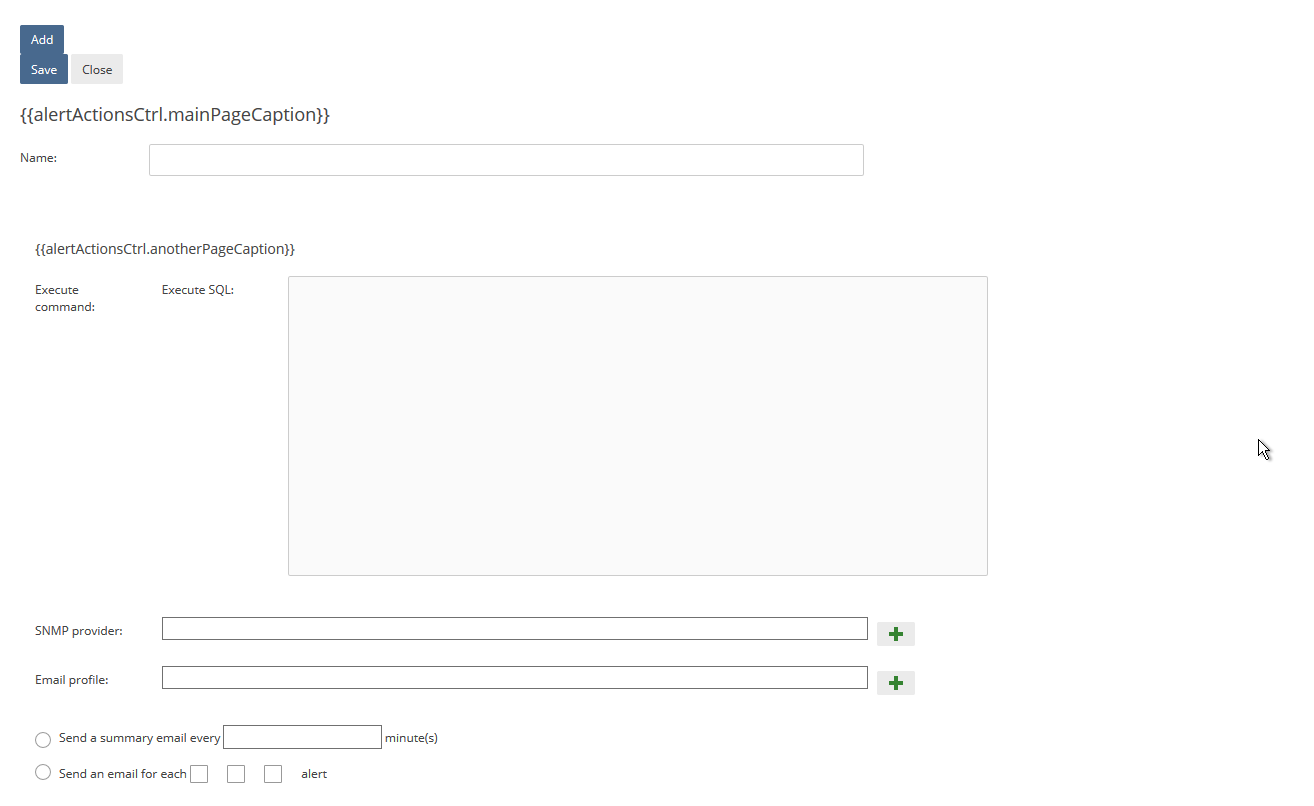Click the mainPageCaption heading text

pos(175,115)
